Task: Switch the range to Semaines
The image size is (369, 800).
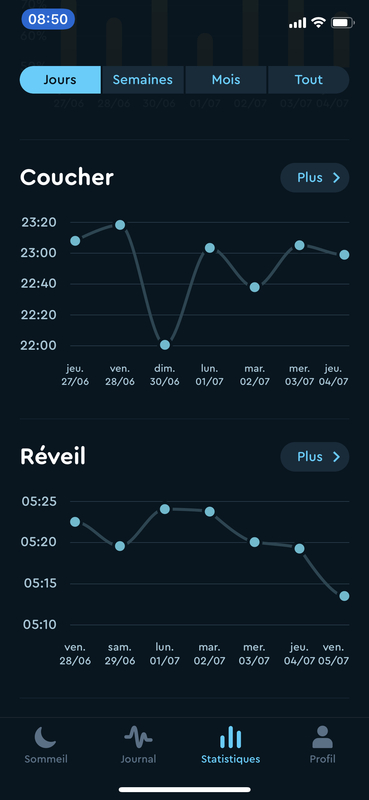Action: (142, 80)
